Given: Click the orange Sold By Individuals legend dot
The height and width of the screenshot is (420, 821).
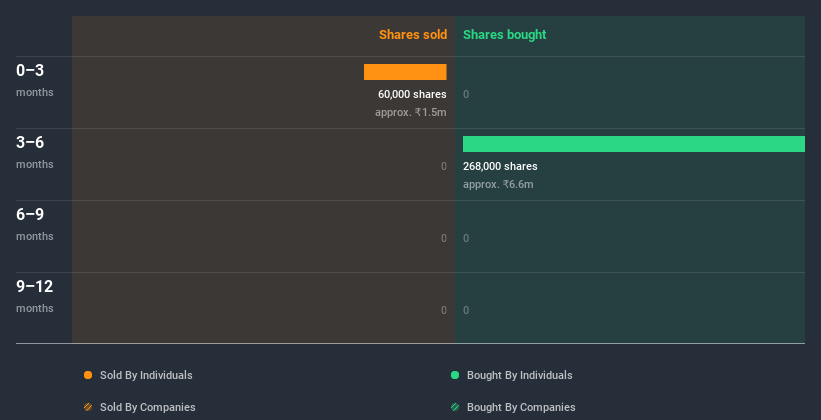Looking at the screenshot, I should pyautogui.click(x=88, y=375).
